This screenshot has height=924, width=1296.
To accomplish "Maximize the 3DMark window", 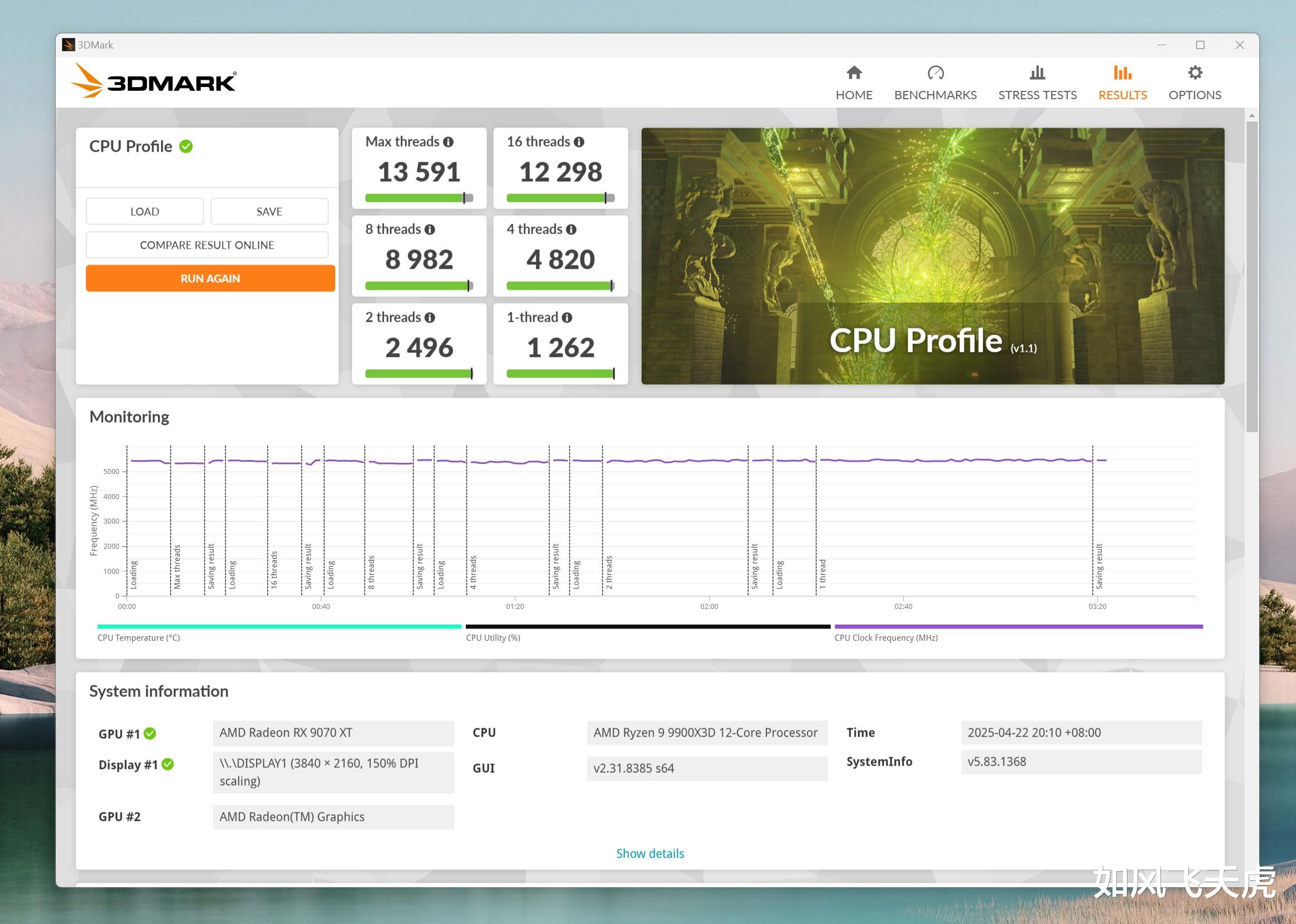I will pyautogui.click(x=1201, y=45).
